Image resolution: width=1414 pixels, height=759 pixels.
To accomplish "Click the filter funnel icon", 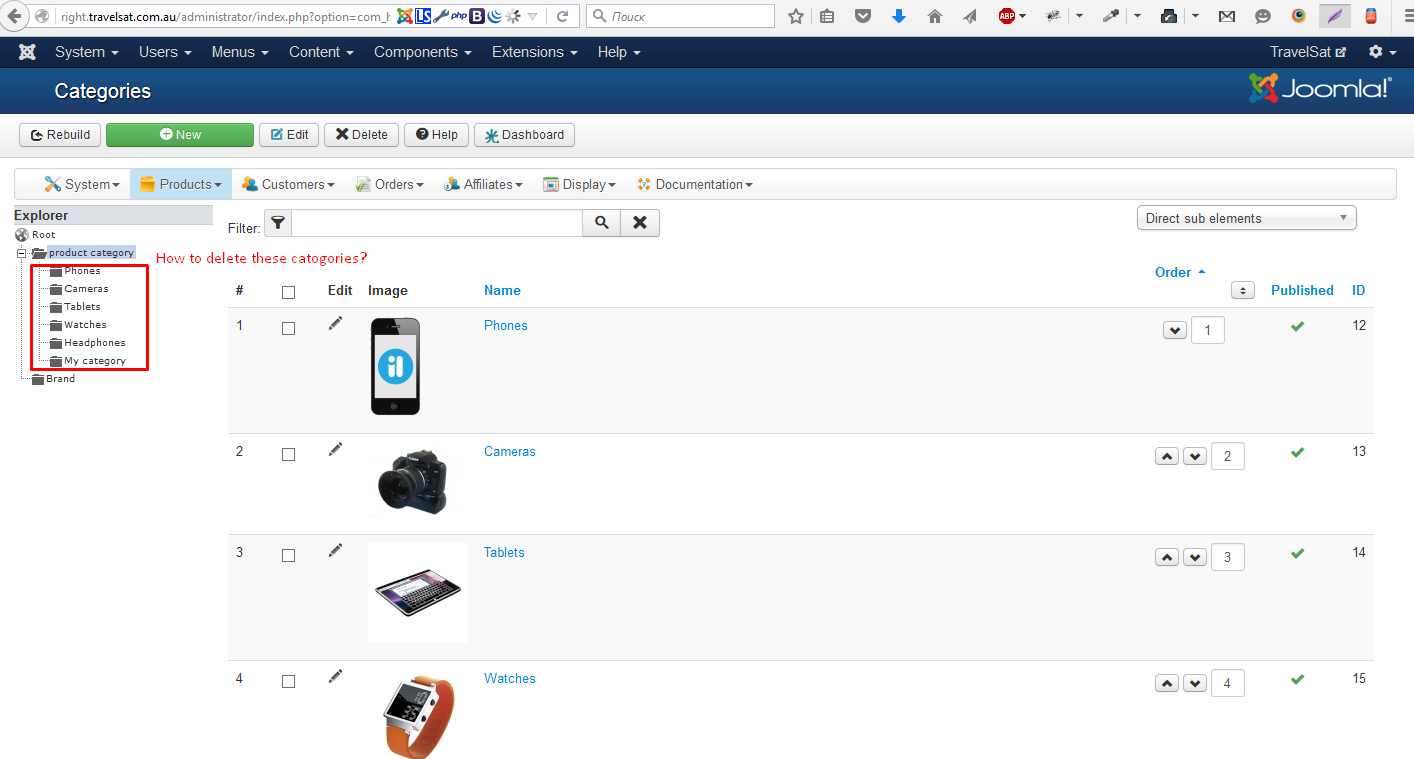I will [278, 223].
